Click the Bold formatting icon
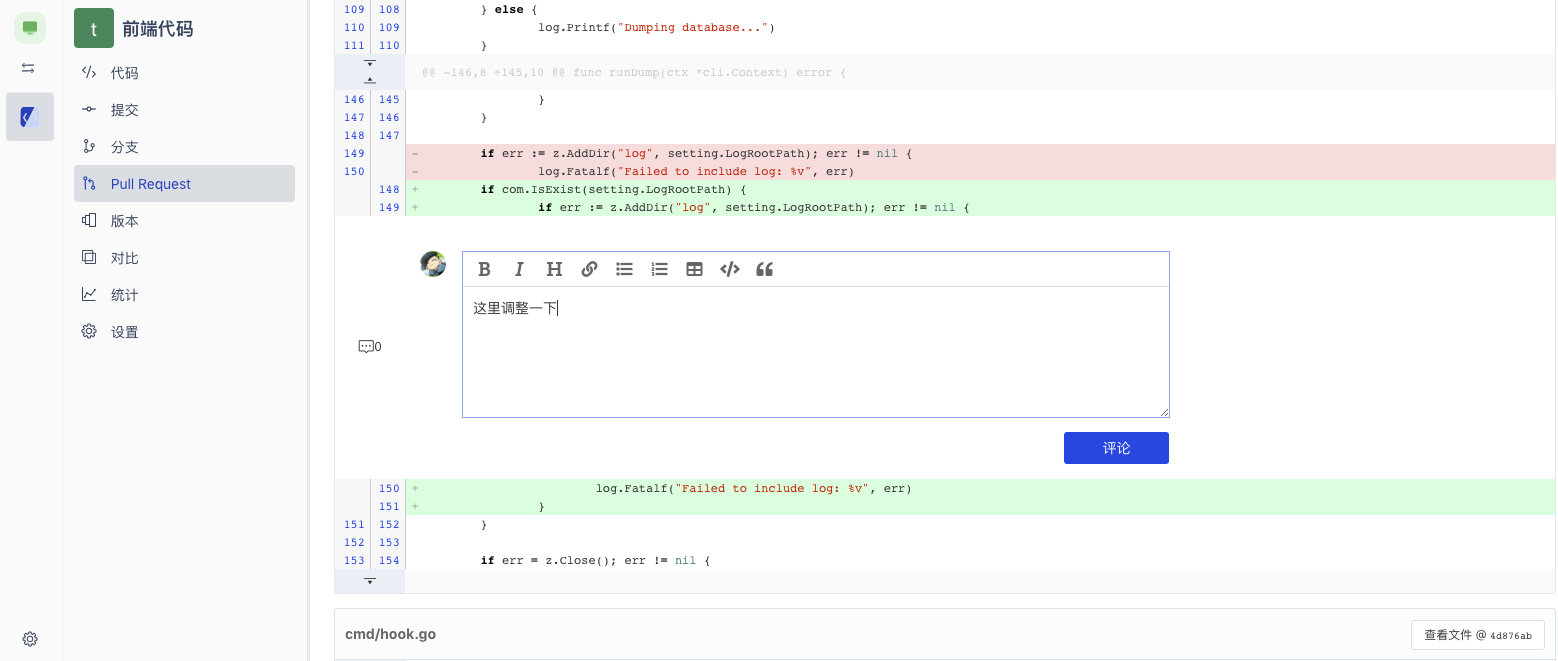This screenshot has height=661, width=1558. (x=485, y=269)
